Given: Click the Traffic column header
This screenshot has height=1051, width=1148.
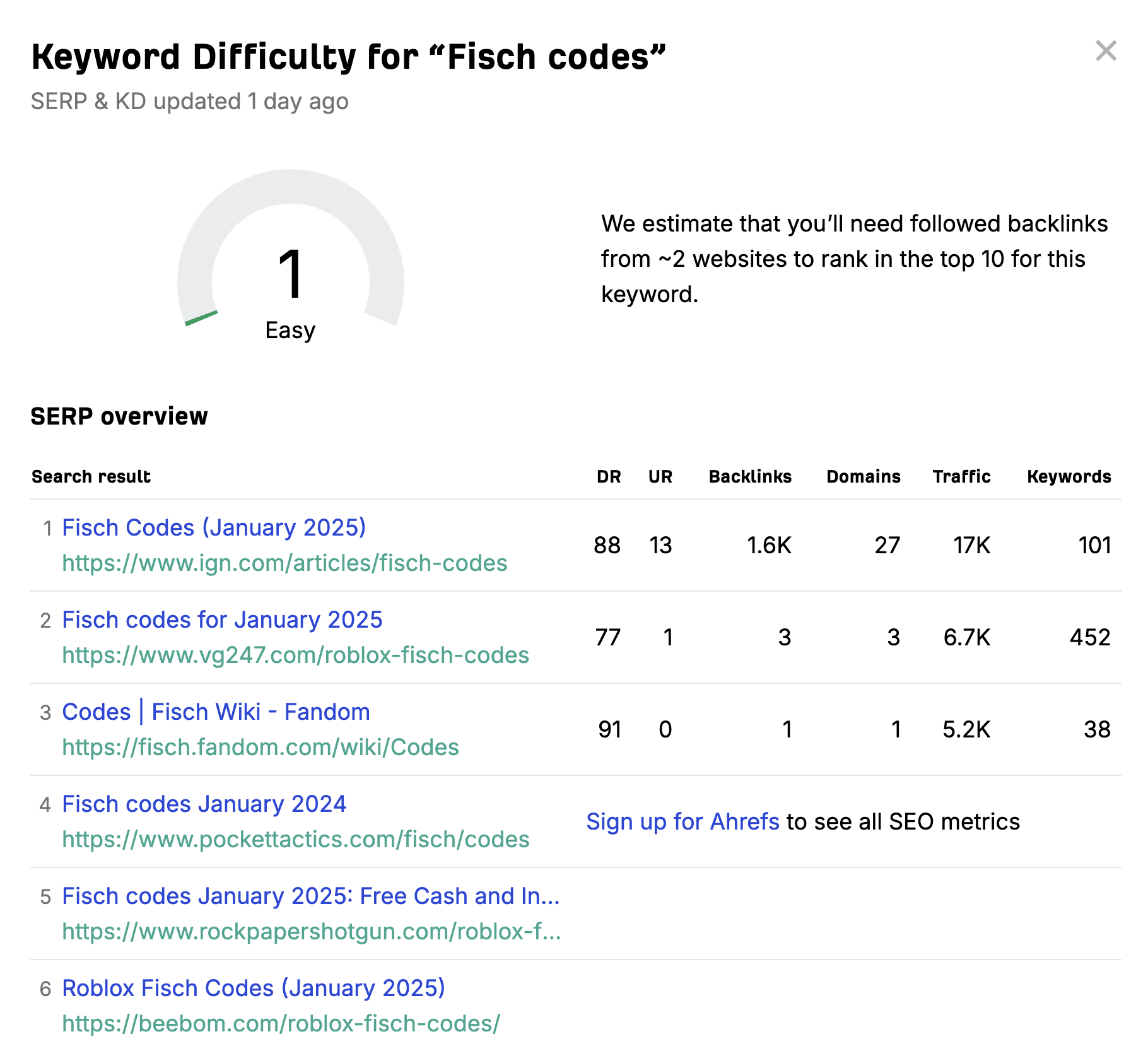Looking at the screenshot, I should 962,476.
